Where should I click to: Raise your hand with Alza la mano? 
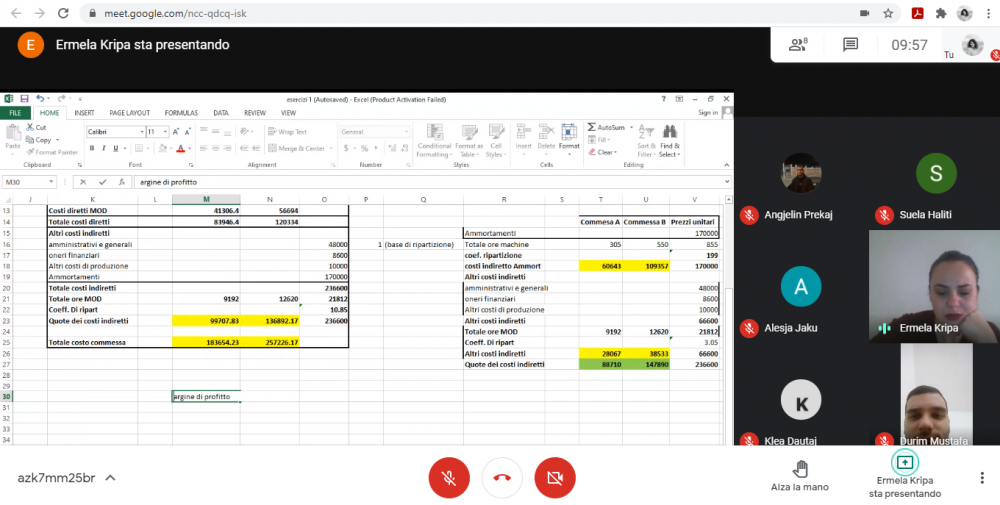800,477
